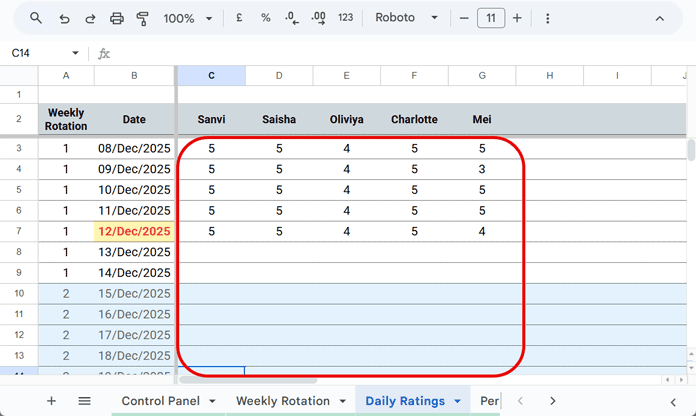The width and height of the screenshot is (696, 416).
Task: Open the Roboto font dropdown
Action: click(406, 18)
